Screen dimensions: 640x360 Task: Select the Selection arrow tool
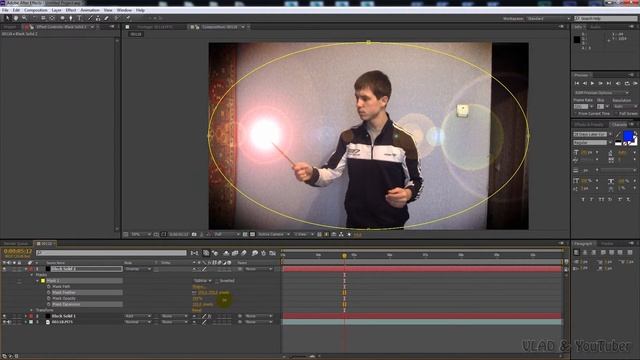[x=7, y=18]
